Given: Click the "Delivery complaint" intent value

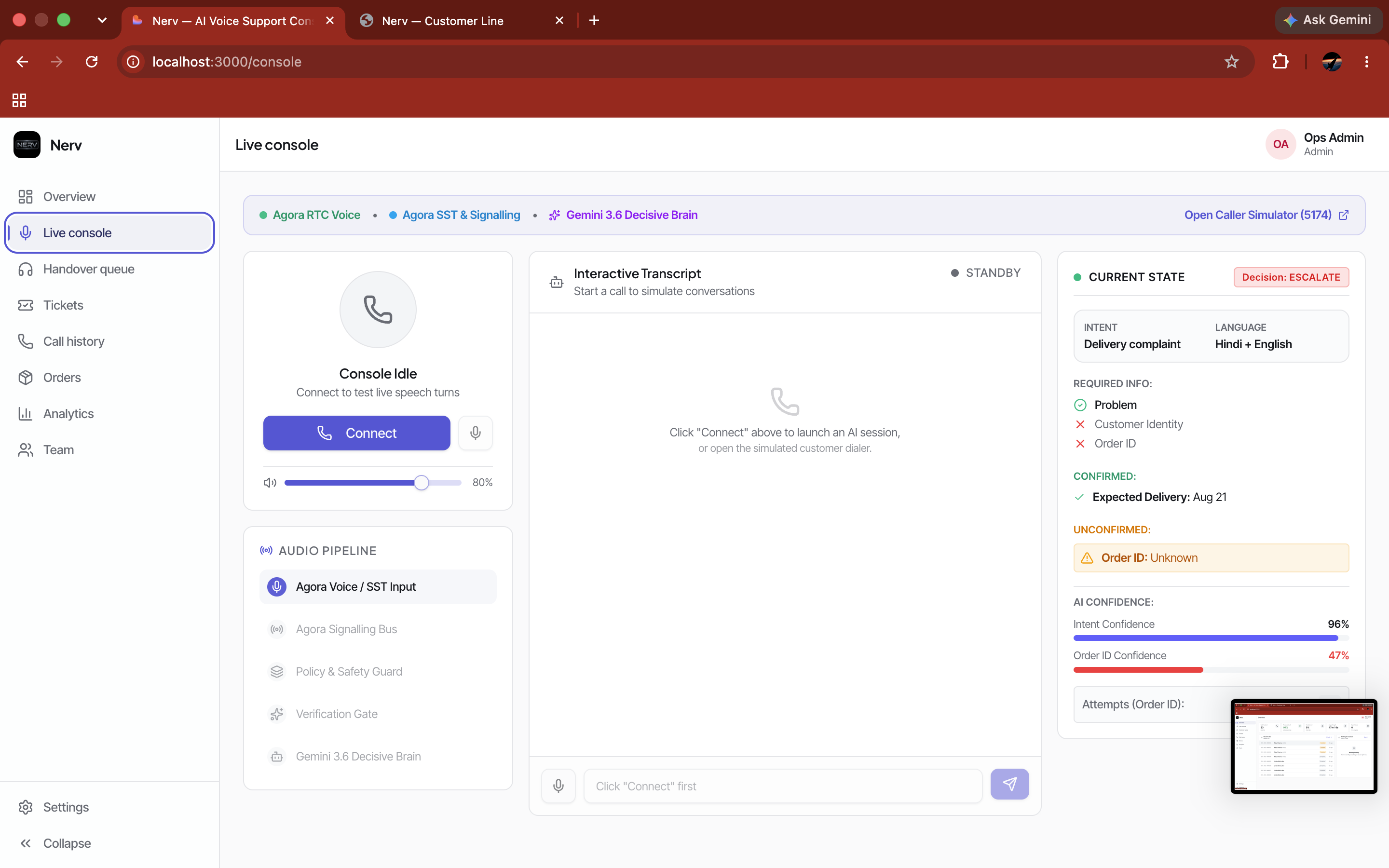Looking at the screenshot, I should pos(1132,344).
